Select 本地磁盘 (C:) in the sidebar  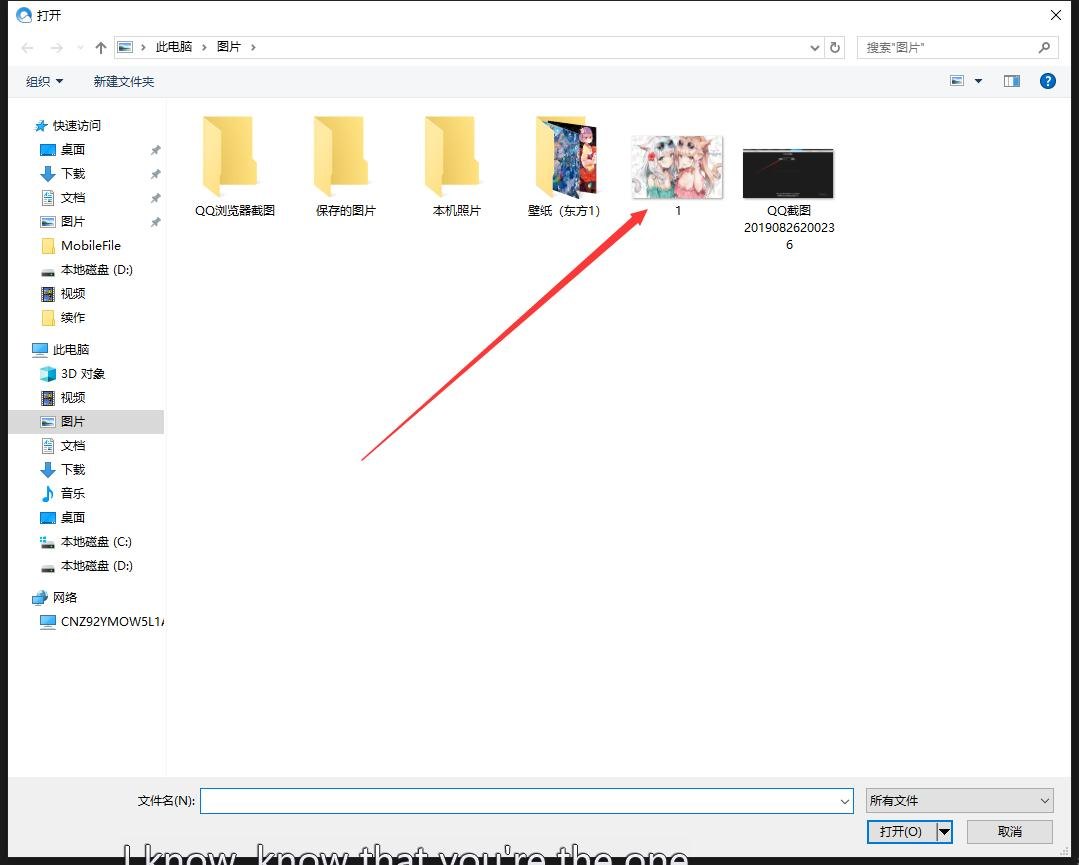[96, 541]
